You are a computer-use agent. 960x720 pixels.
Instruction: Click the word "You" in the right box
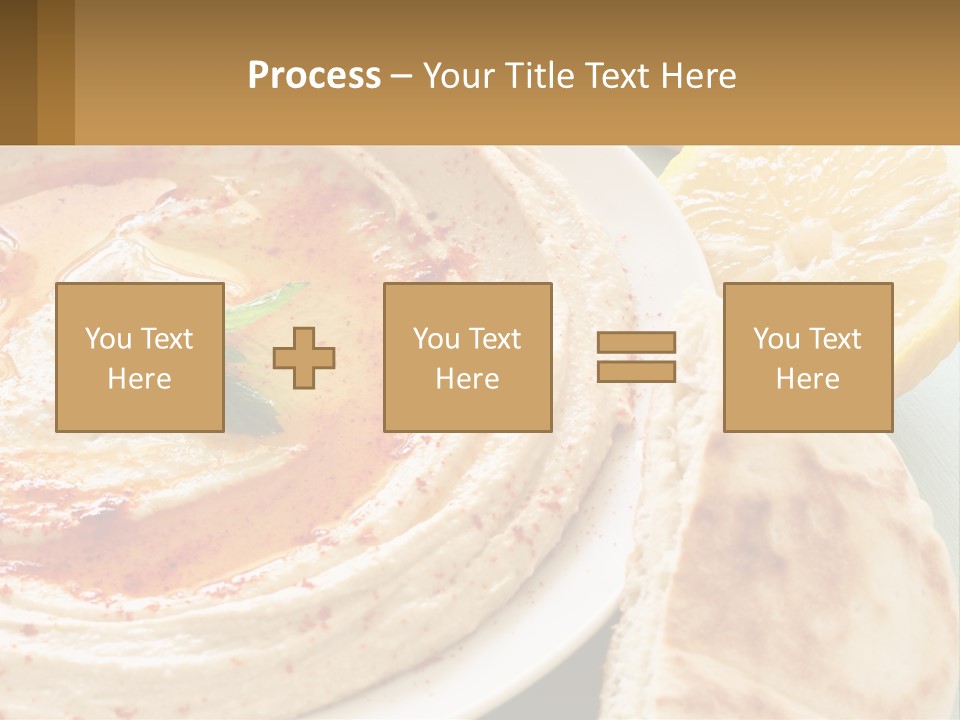(x=776, y=339)
